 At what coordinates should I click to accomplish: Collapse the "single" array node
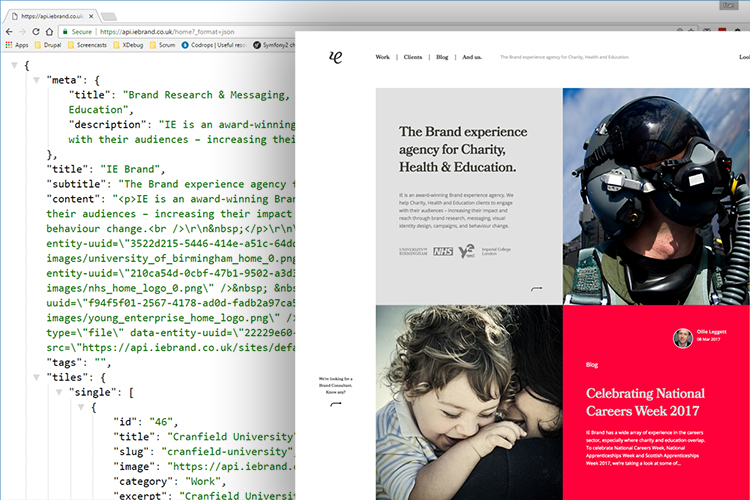tap(59, 392)
